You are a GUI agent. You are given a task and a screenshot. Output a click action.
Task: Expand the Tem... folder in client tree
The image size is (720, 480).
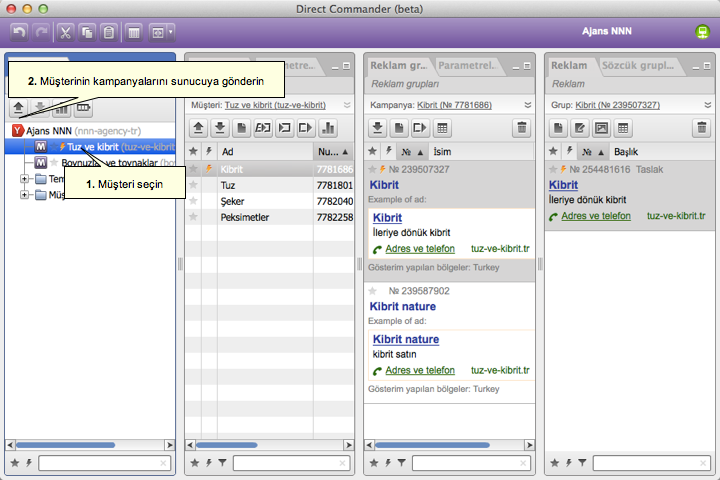[24, 179]
